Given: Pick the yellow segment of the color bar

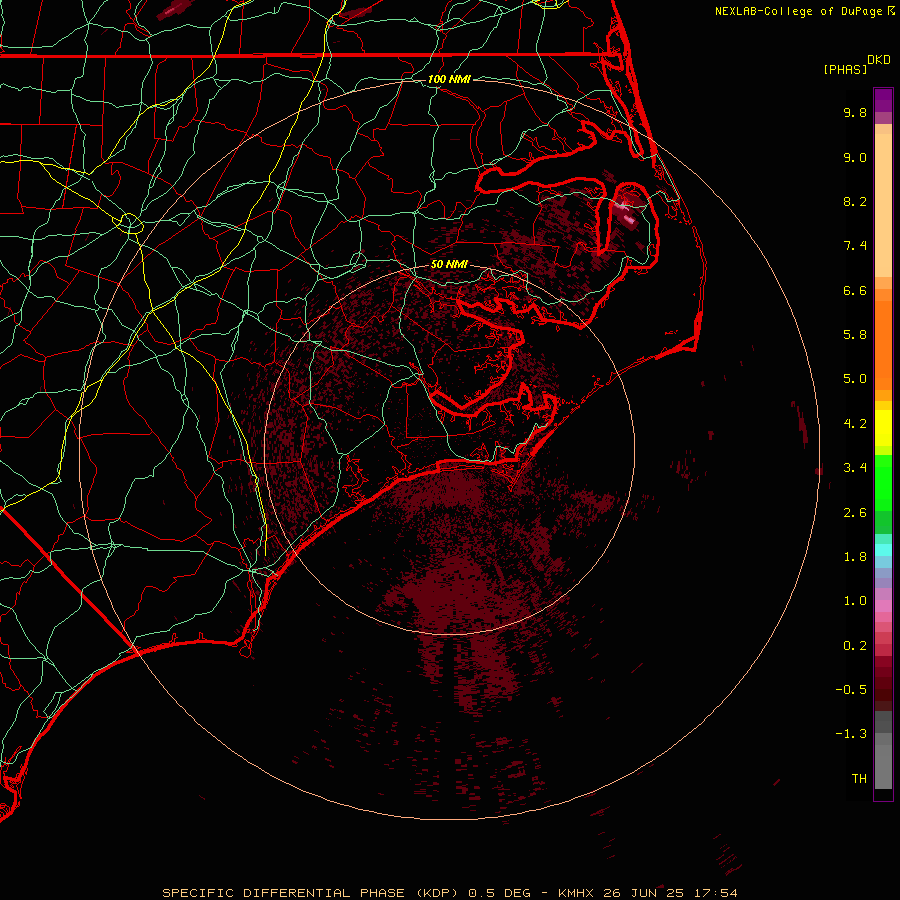Looking at the screenshot, I should pyautogui.click(x=883, y=428).
